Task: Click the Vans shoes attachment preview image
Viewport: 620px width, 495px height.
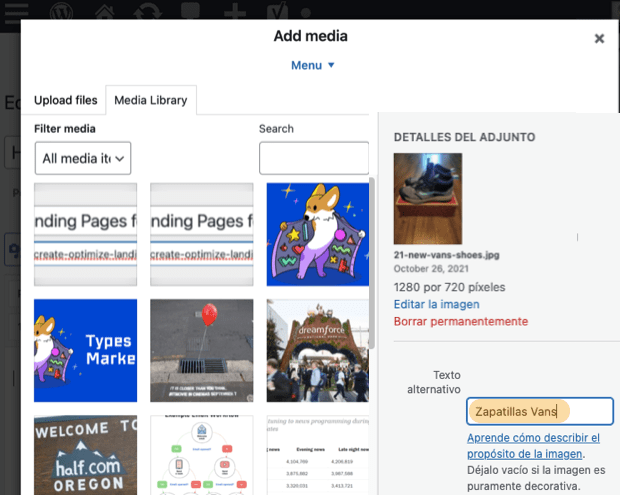Action: click(x=427, y=198)
